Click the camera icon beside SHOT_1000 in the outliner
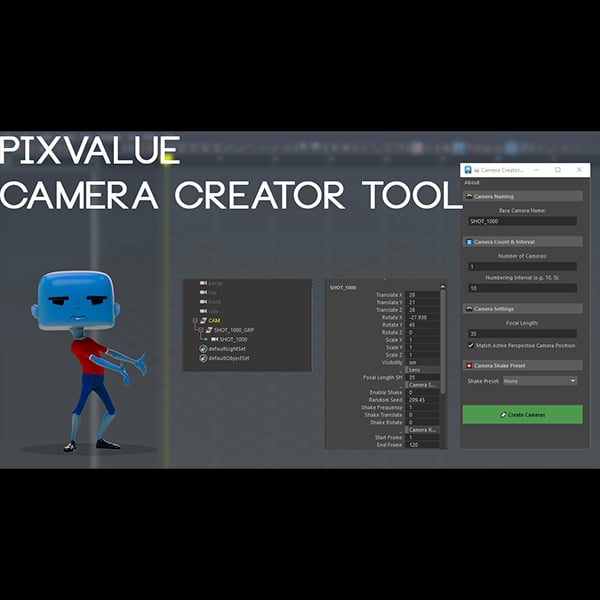 pyautogui.click(x=215, y=339)
